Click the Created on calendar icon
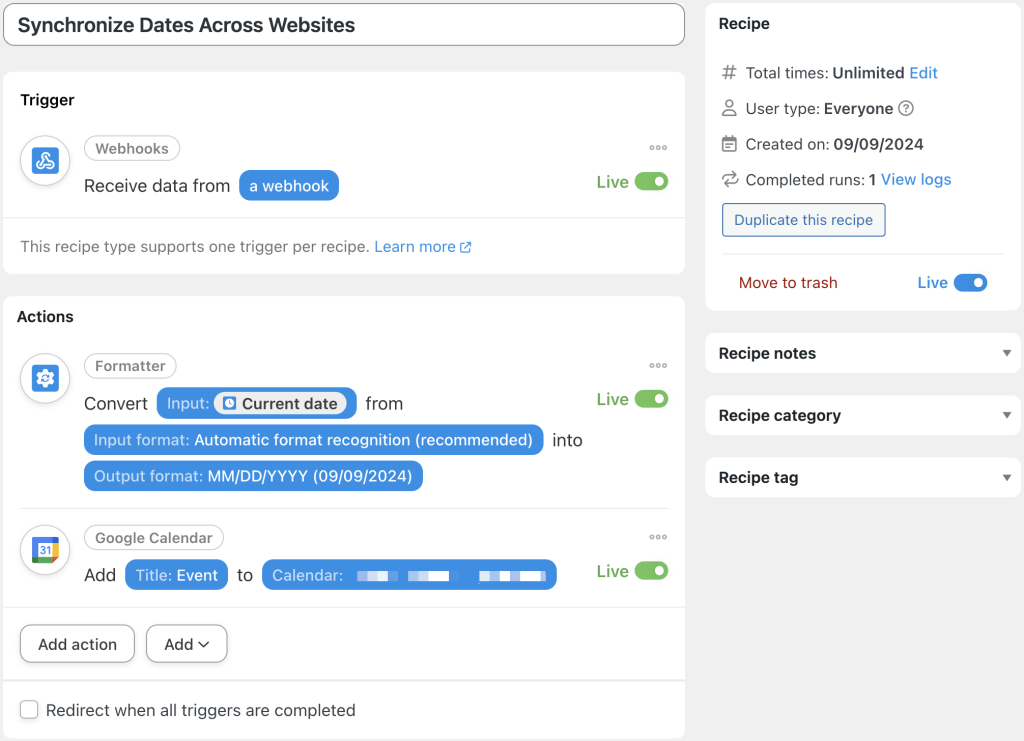The height and width of the screenshot is (741, 1024). pos(728,143)
